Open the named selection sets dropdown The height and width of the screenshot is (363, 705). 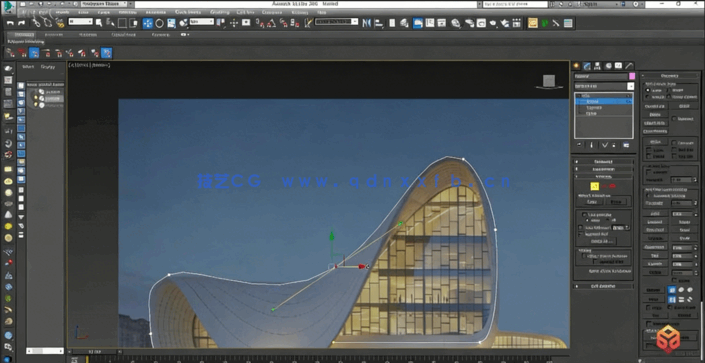[336, 22]
